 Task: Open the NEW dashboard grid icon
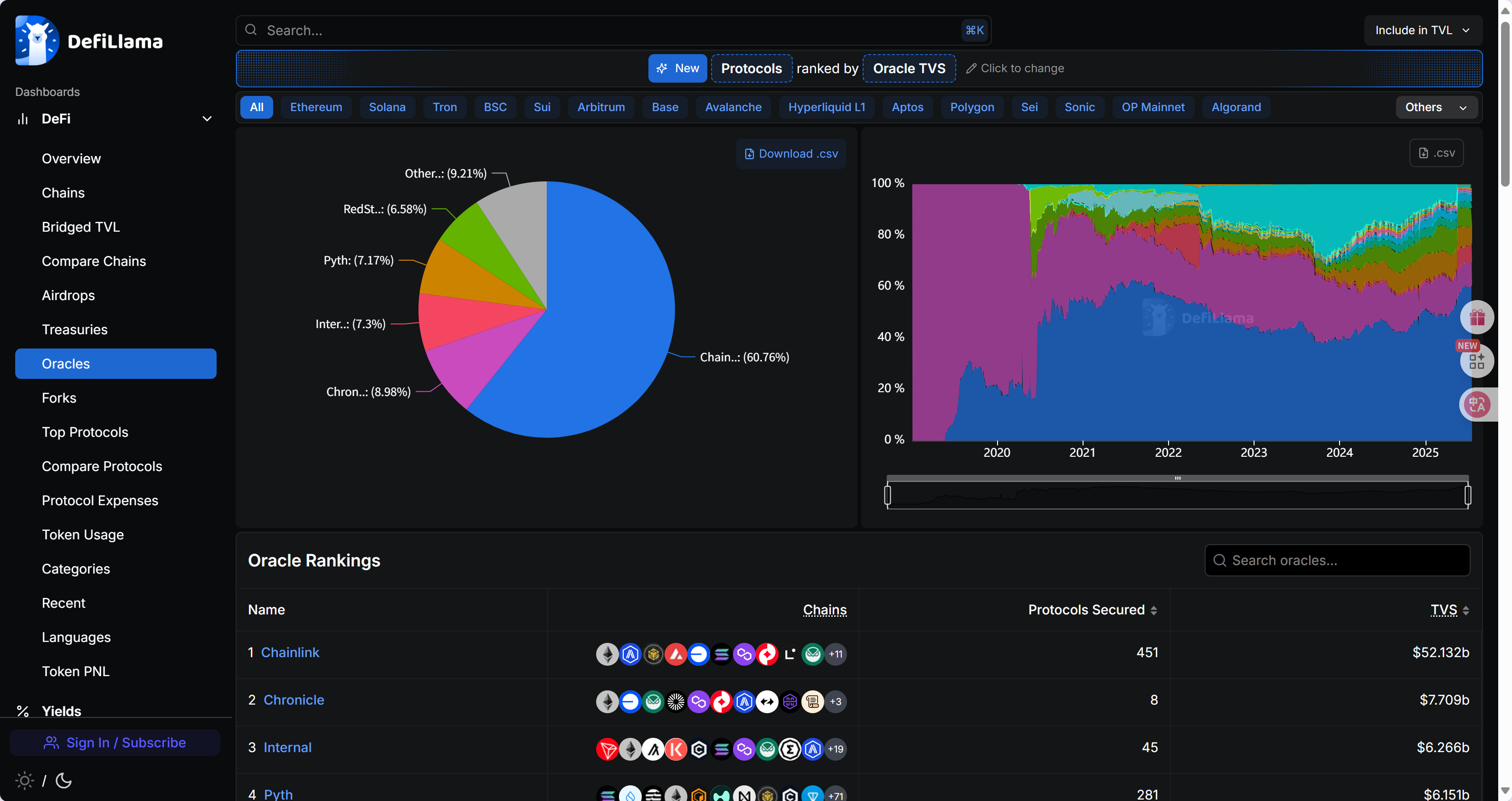pyautogui.click(x=1477, y=361)
